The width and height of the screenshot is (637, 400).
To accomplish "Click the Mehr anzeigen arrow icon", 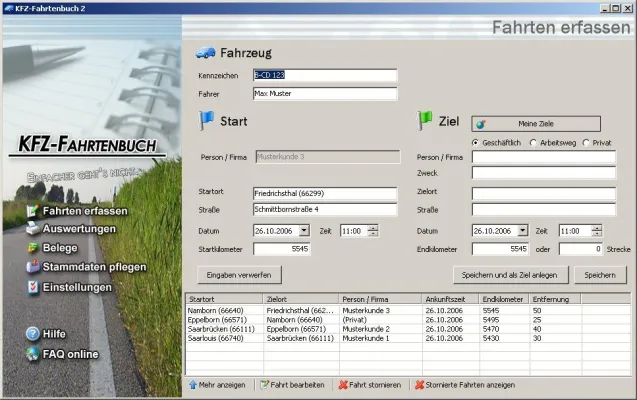I will 193,385.
